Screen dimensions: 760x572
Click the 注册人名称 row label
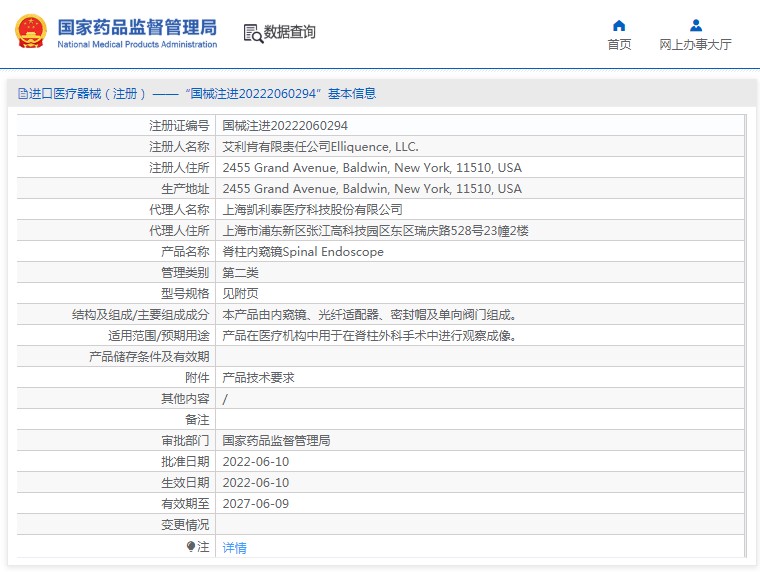pyautogui.click(x=179, y=146)
